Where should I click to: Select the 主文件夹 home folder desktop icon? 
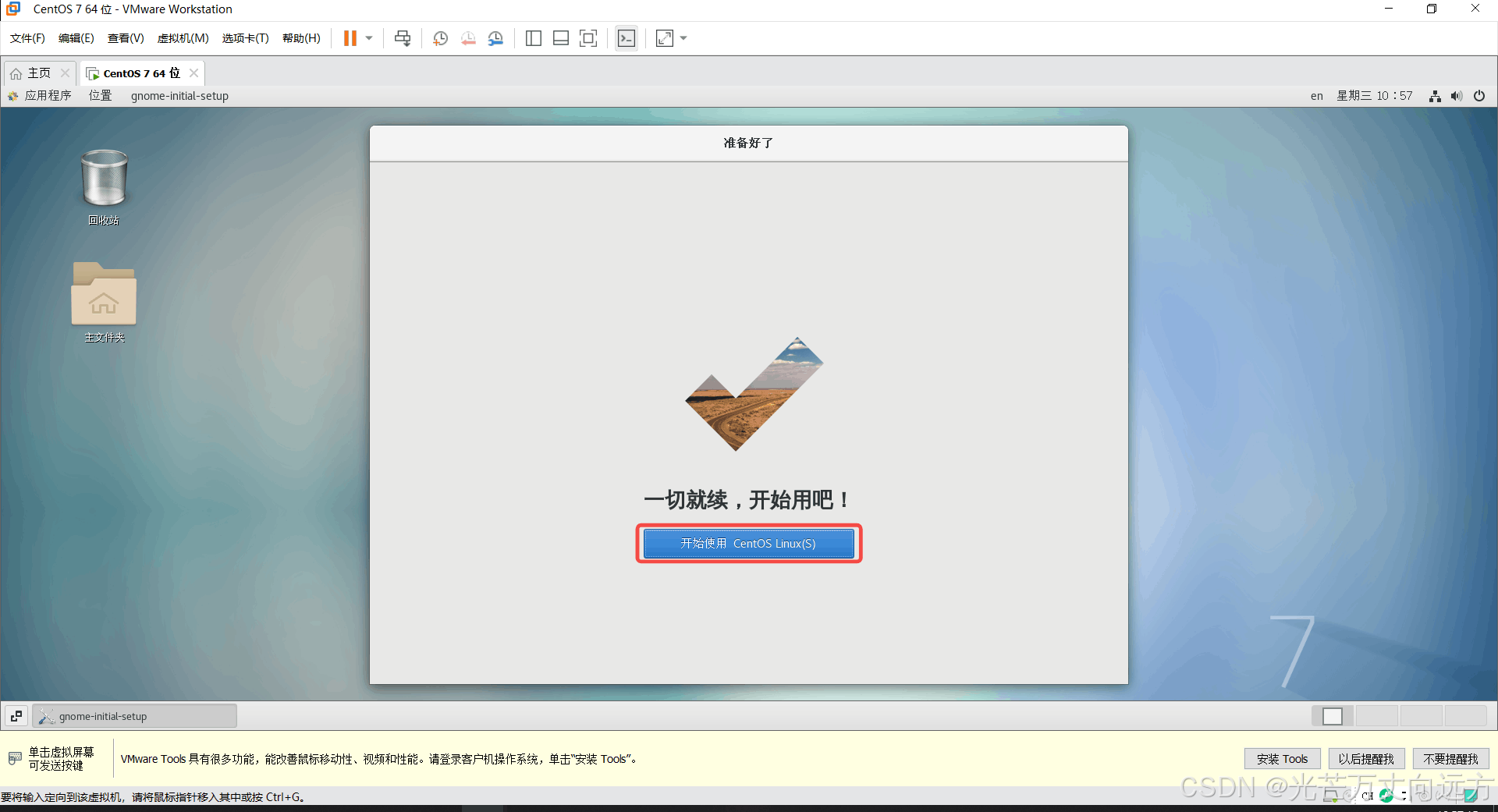[x=104, y=303]
